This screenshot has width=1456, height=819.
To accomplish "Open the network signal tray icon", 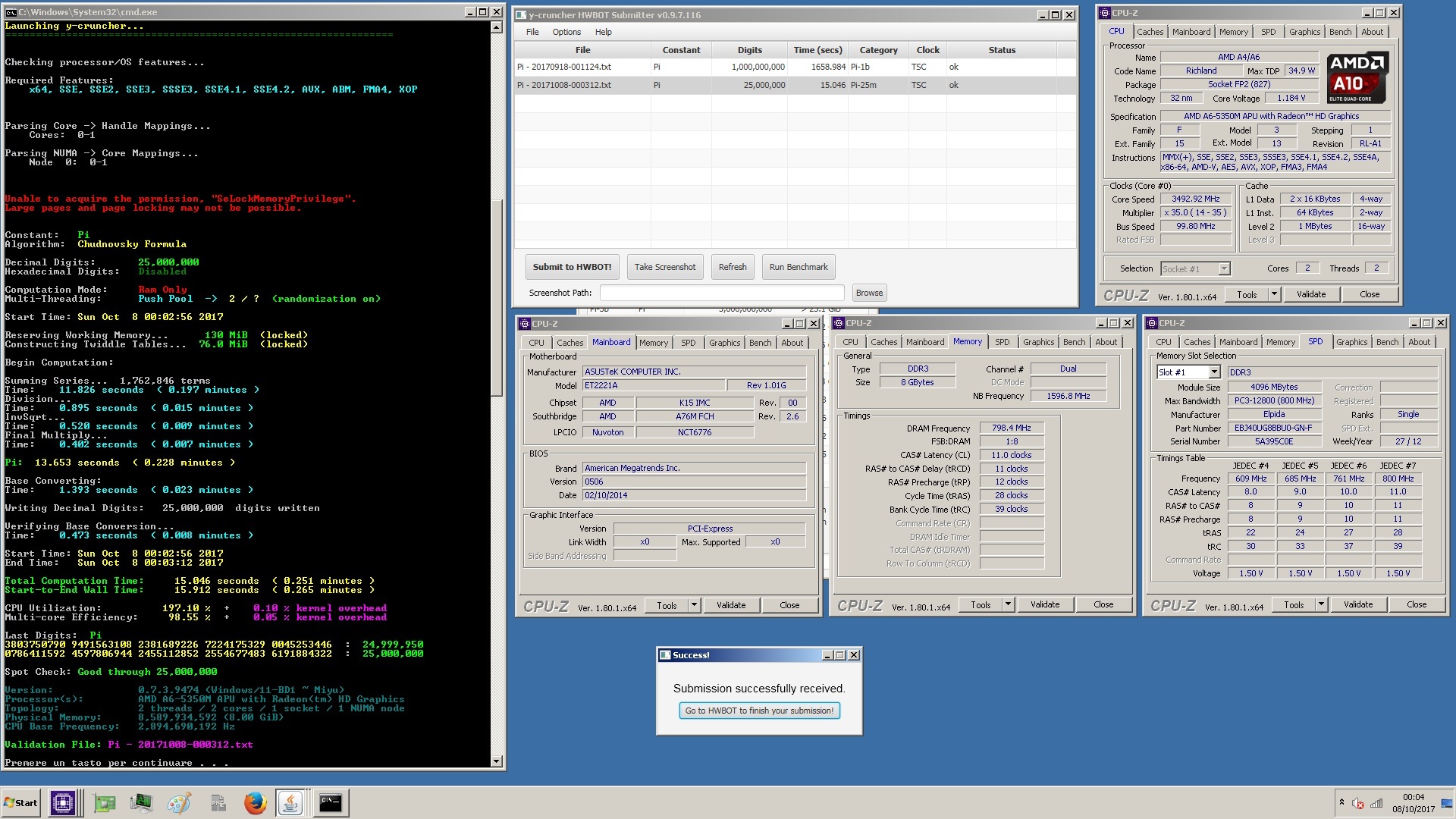I will tap(1376, 803).
